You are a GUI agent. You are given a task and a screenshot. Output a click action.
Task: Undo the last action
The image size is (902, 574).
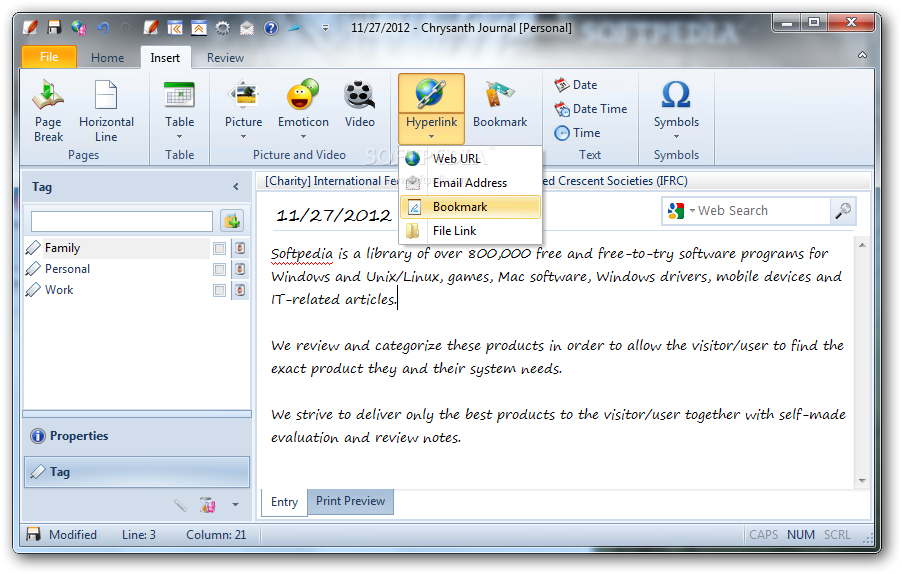pyautogui.click(x=103, y=27)
